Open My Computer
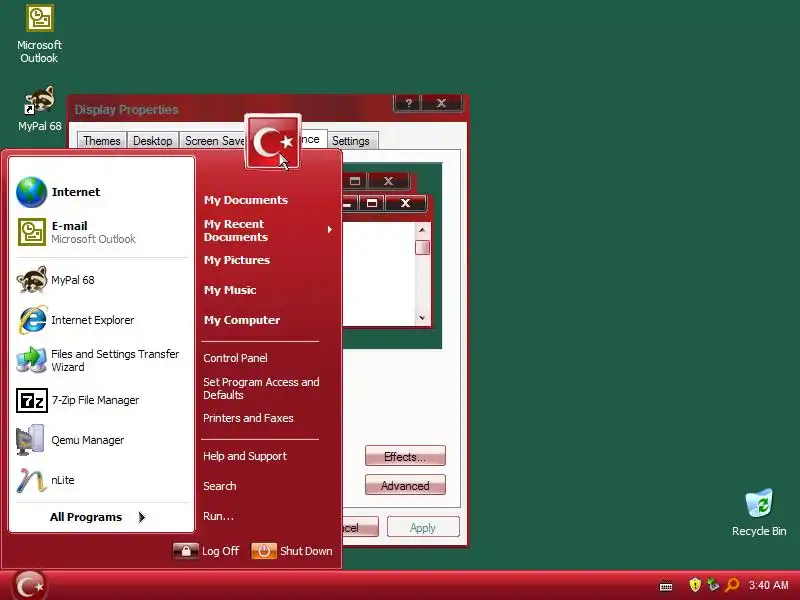This screenshot has width=800, height=600. click(242, 320)
